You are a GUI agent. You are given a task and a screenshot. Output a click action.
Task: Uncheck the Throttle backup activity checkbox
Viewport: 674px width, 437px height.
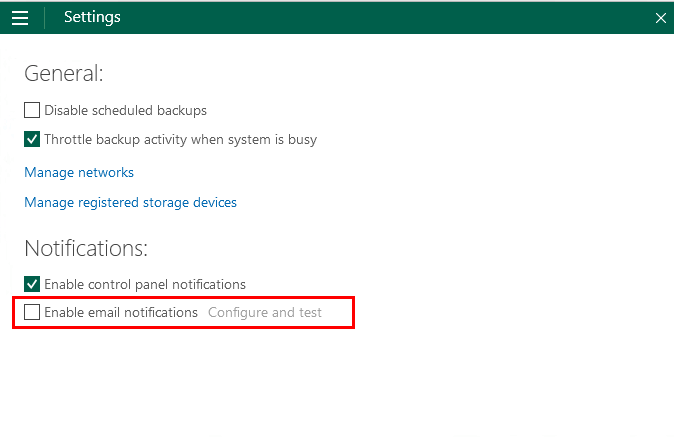(x=32, y=139)
